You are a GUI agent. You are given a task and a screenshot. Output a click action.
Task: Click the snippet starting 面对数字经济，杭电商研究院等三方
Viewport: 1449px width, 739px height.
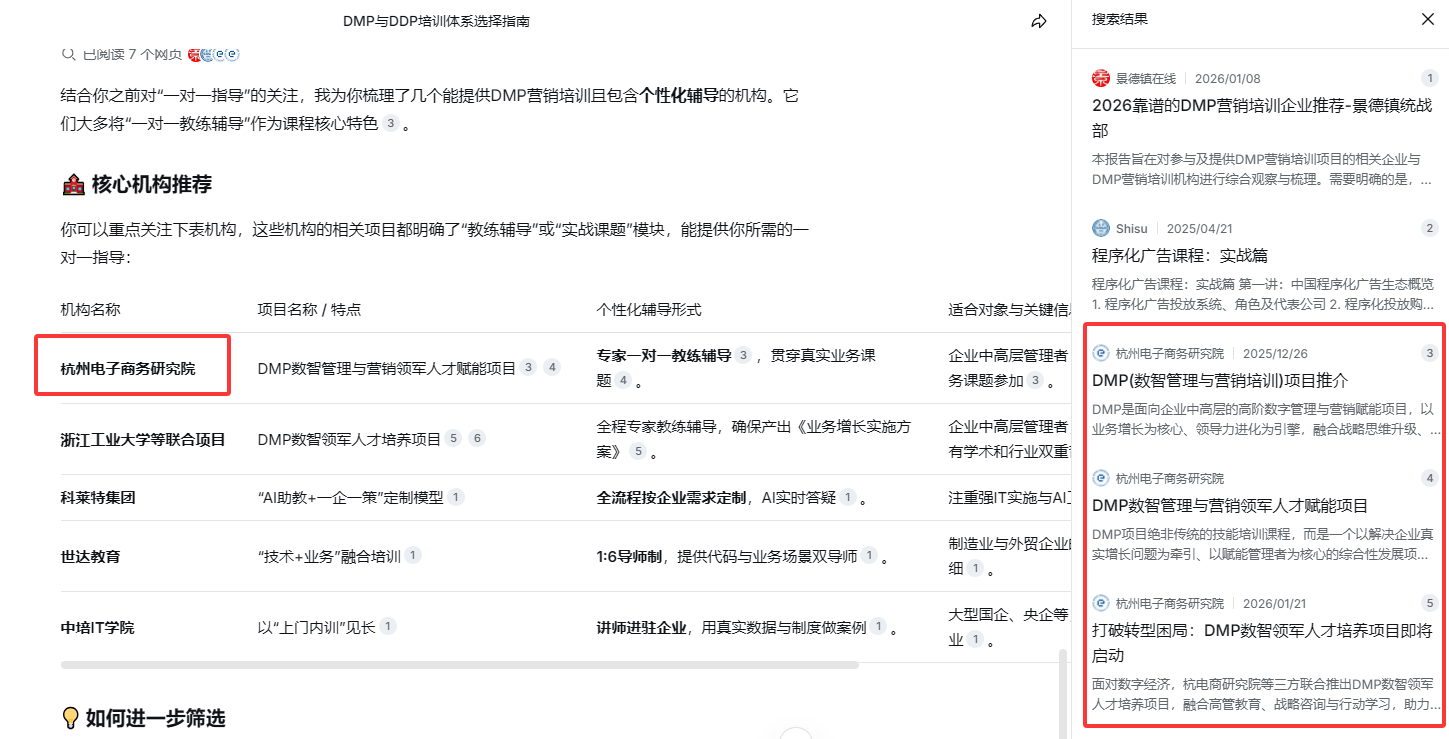coord(1264,694)
